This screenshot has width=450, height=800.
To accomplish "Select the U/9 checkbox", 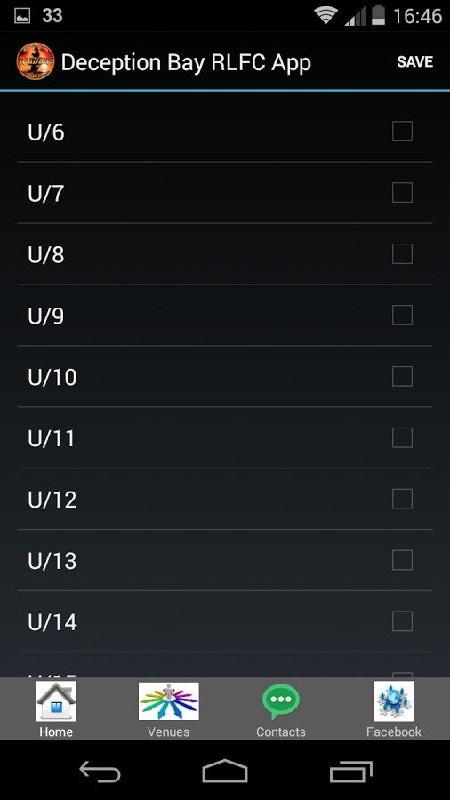I will [402, 315].
